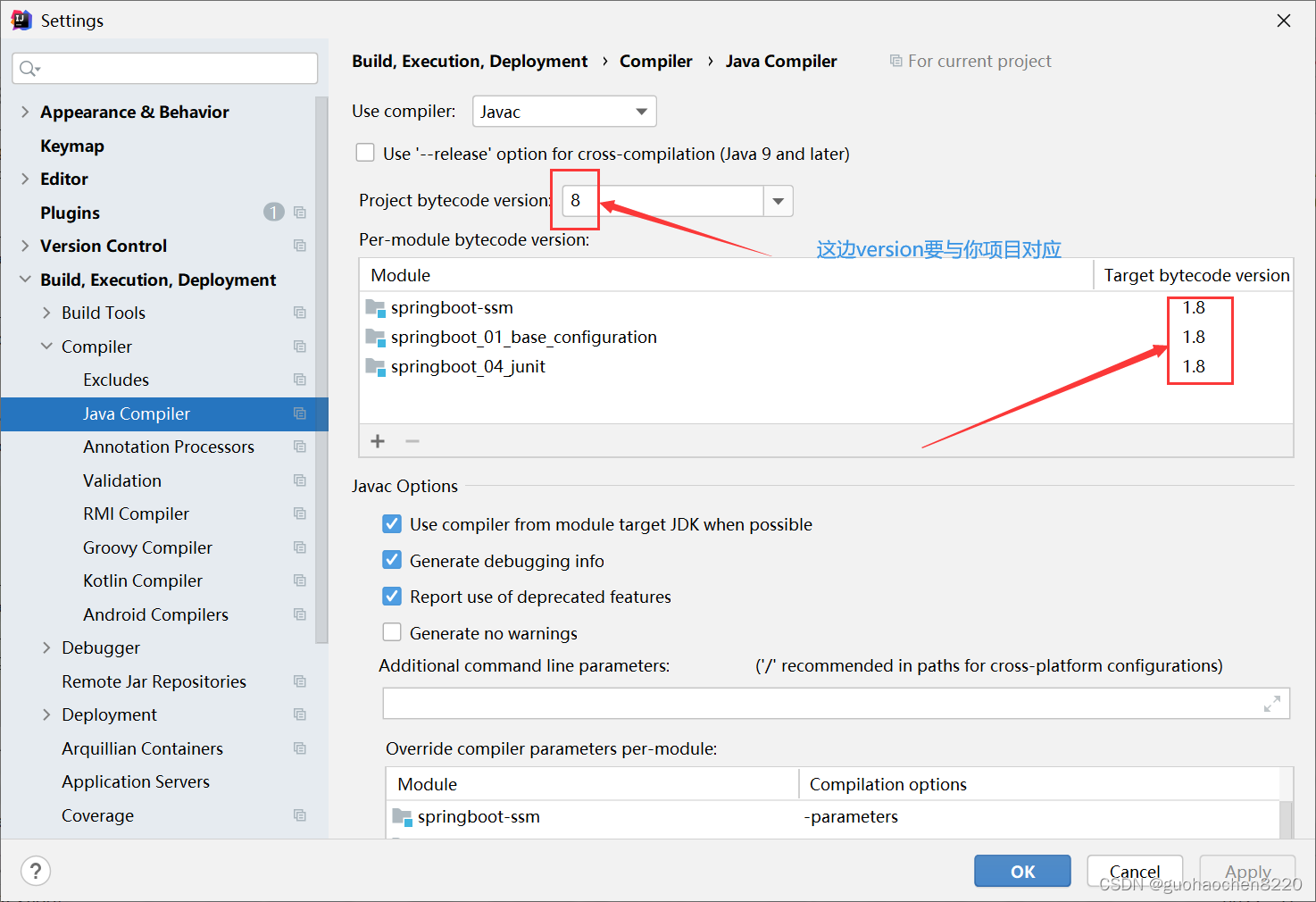Open the Plugins settings page

coord(70,213)
